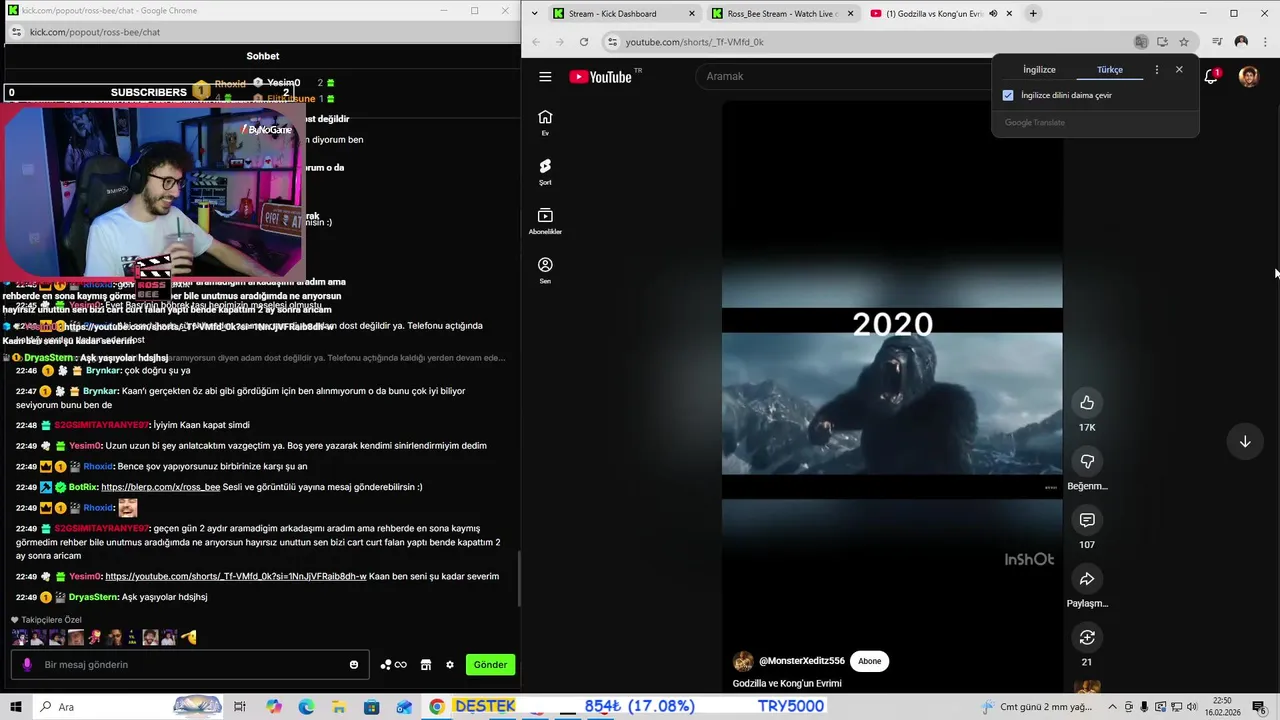This screenshot has width=1280, height=720.
Task: Click the purple microphone icon in chat input
Action: pos(27,665)
